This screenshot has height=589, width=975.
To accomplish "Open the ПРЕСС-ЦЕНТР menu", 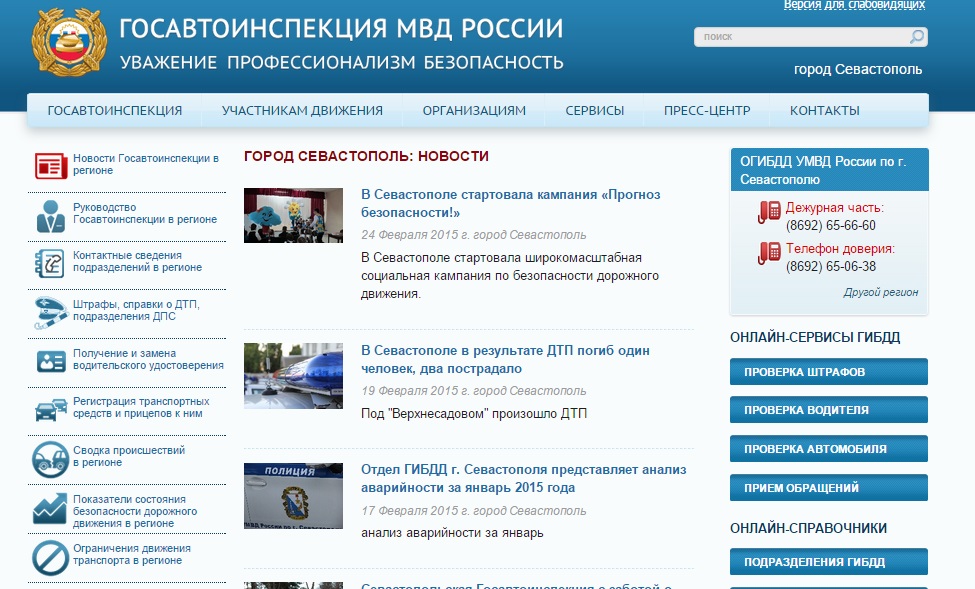I will click(x=707, y=111).
